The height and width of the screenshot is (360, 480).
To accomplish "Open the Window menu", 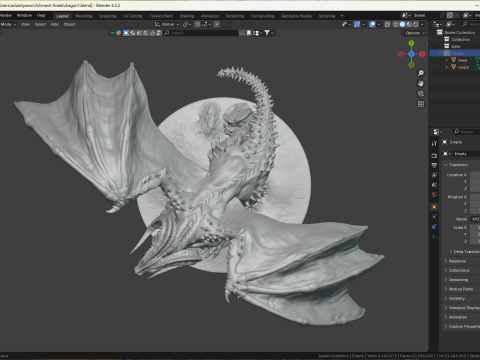I will tap(24, 16).
